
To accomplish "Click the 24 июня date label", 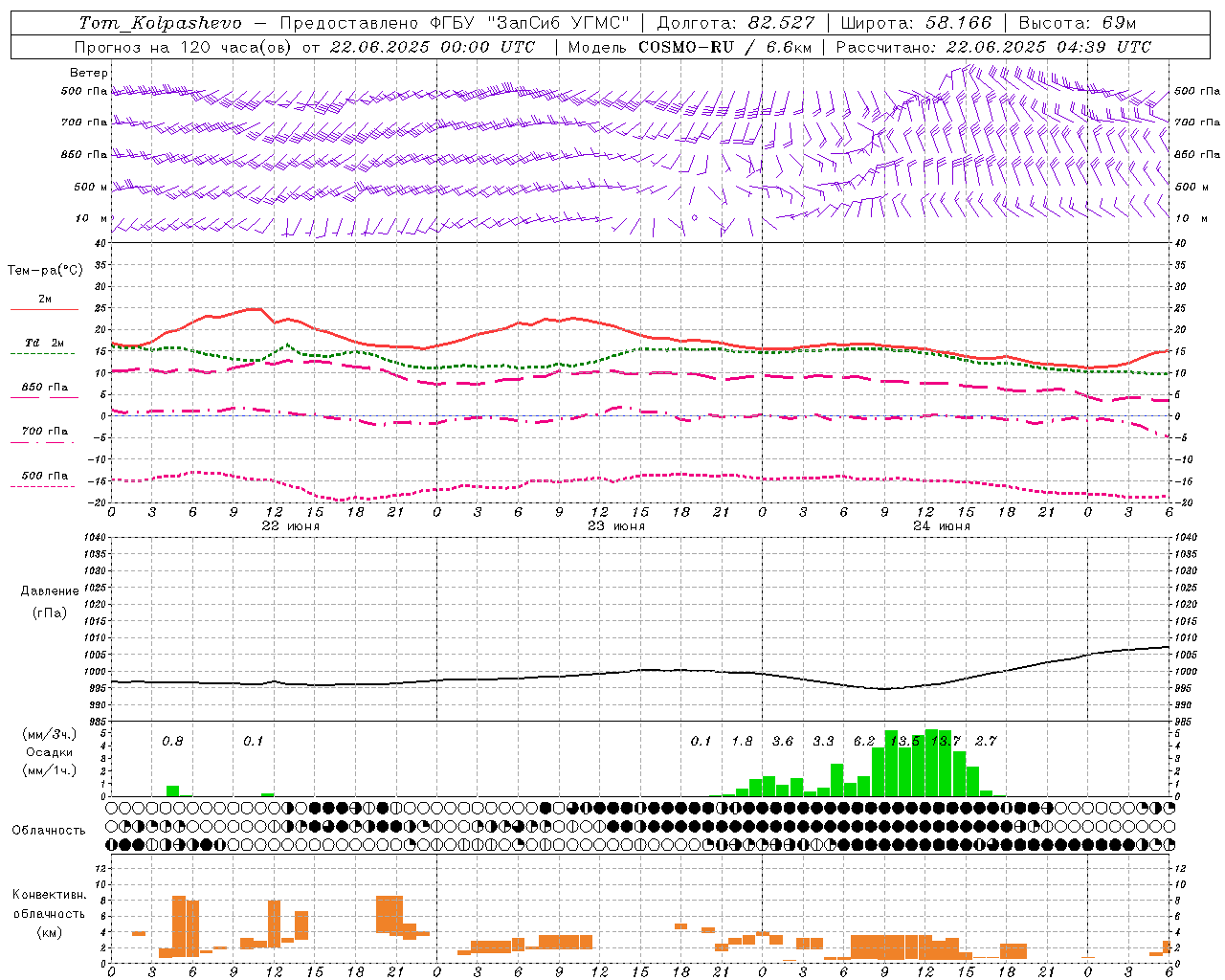I will 942,525.
